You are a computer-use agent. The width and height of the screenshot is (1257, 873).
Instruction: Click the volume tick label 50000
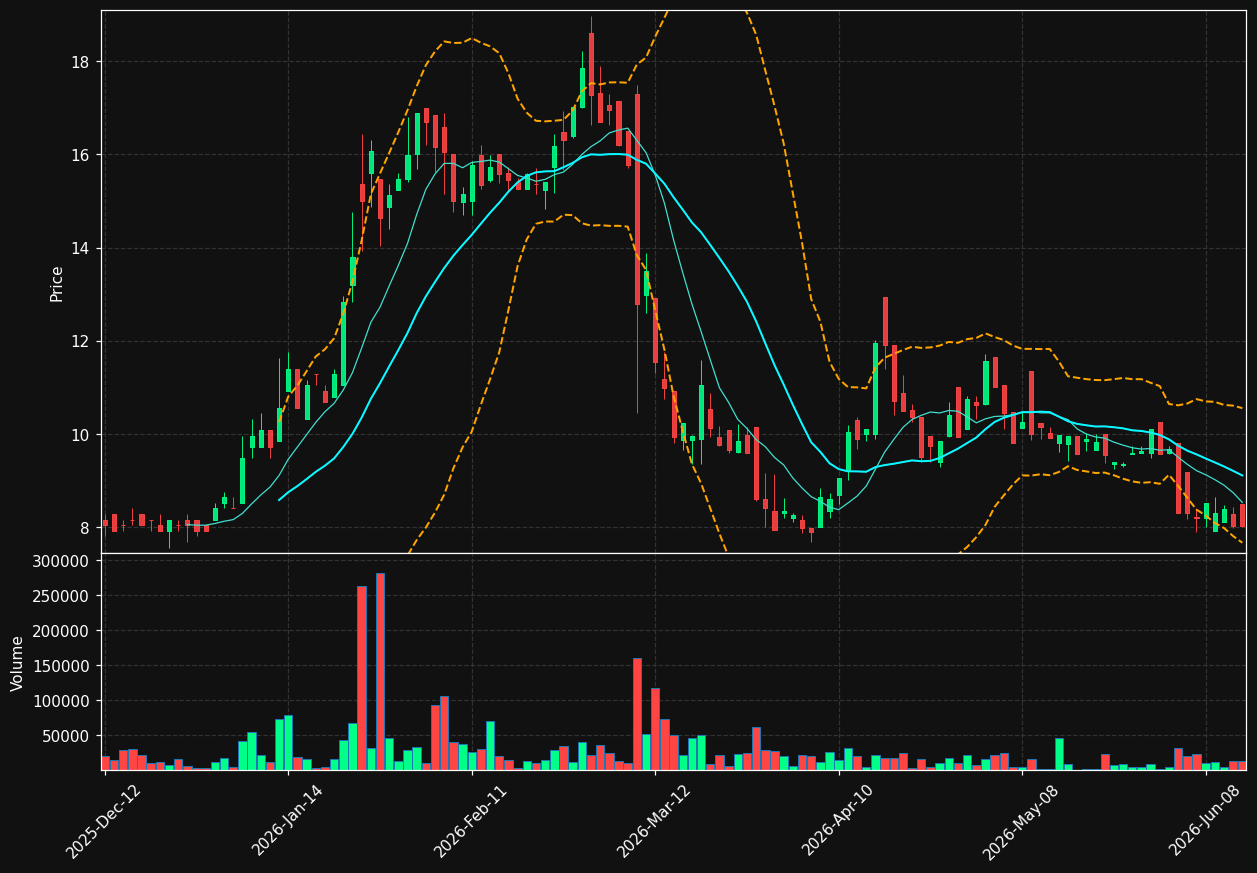[66, 736]
